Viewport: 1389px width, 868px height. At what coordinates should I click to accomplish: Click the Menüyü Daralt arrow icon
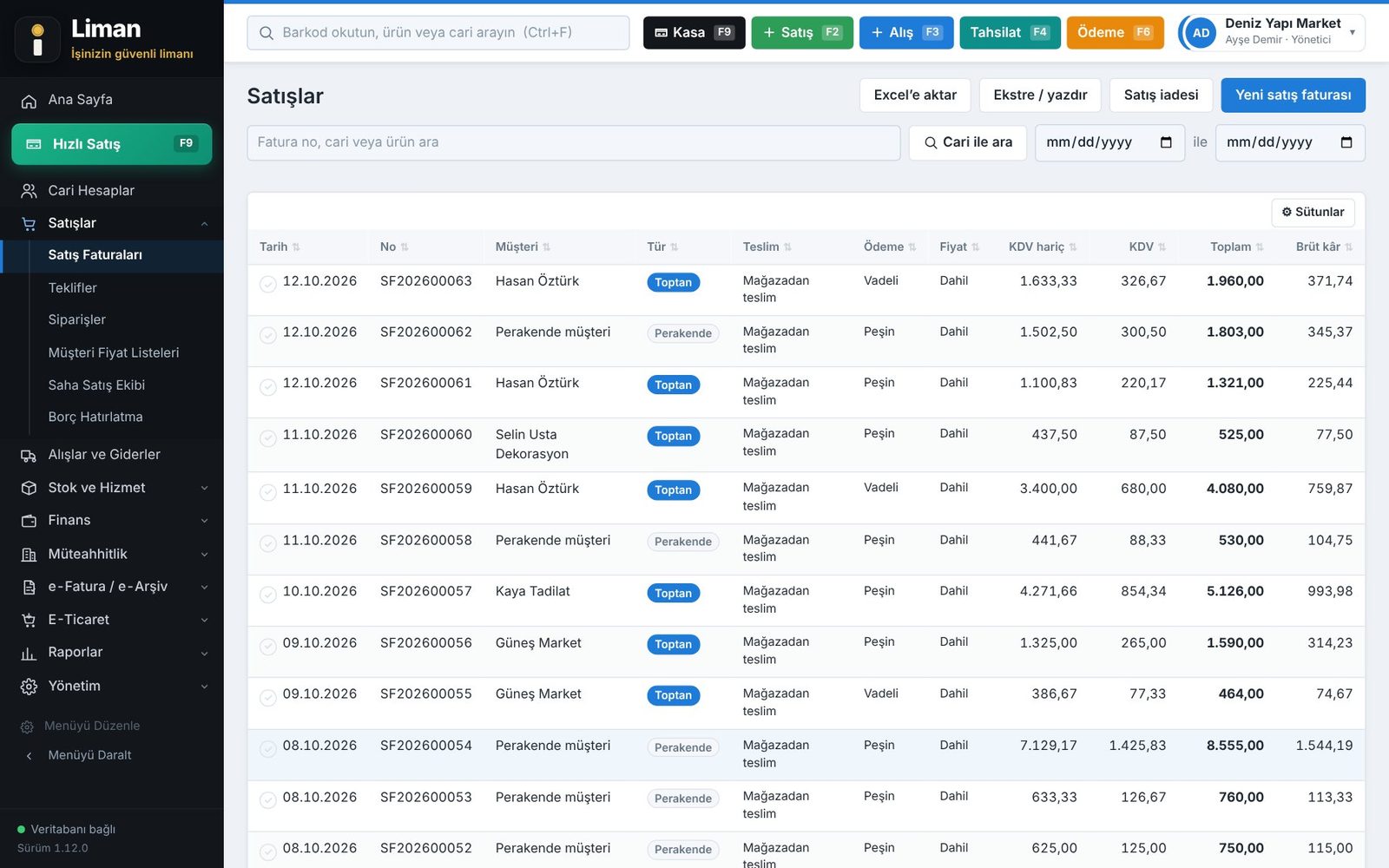[x=29, y=756]
